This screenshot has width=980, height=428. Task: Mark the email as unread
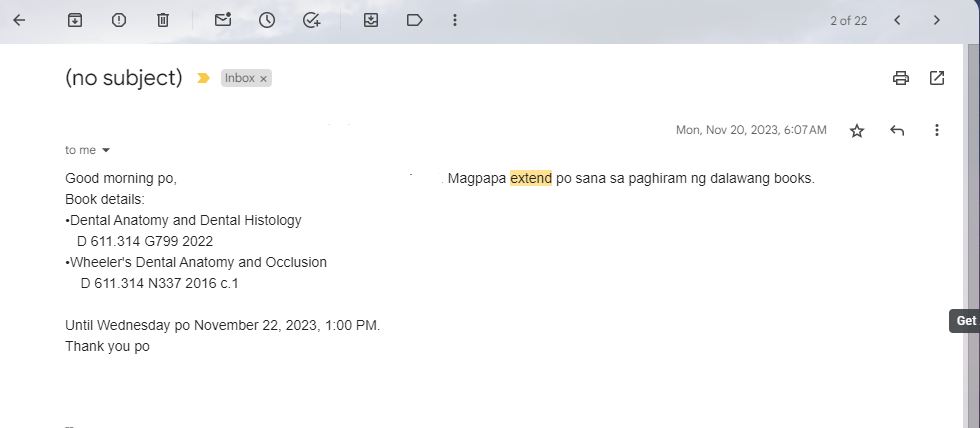click(223, 20)
